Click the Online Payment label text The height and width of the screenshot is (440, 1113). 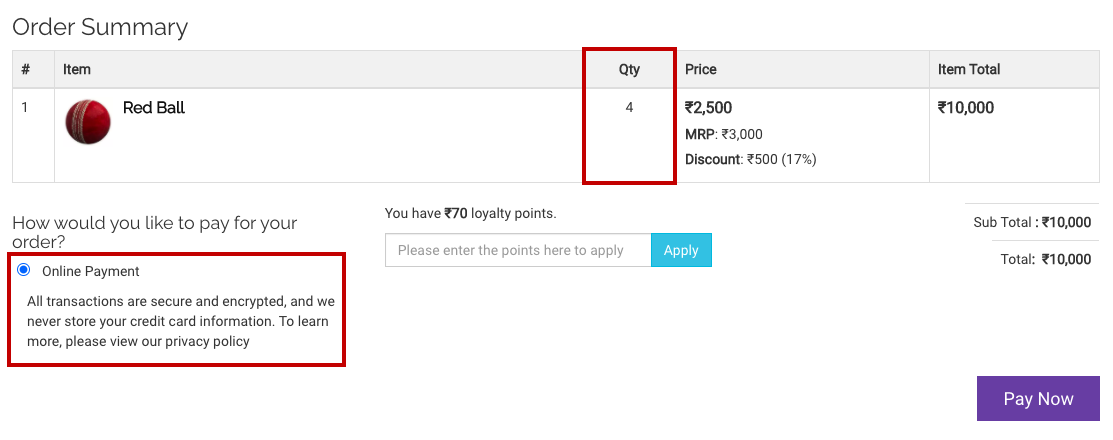[91, 271]
